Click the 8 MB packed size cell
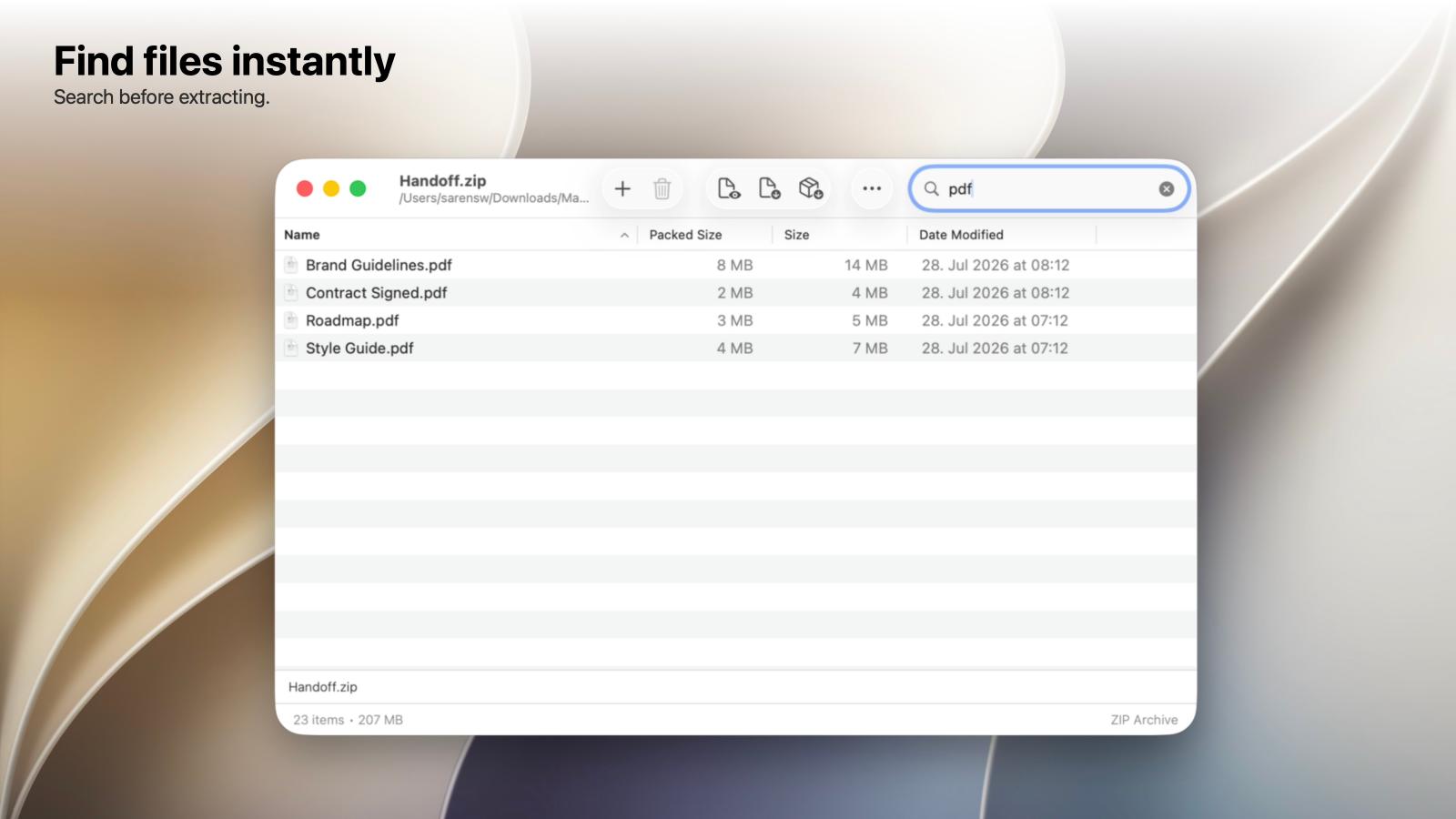 click(734, 265)
